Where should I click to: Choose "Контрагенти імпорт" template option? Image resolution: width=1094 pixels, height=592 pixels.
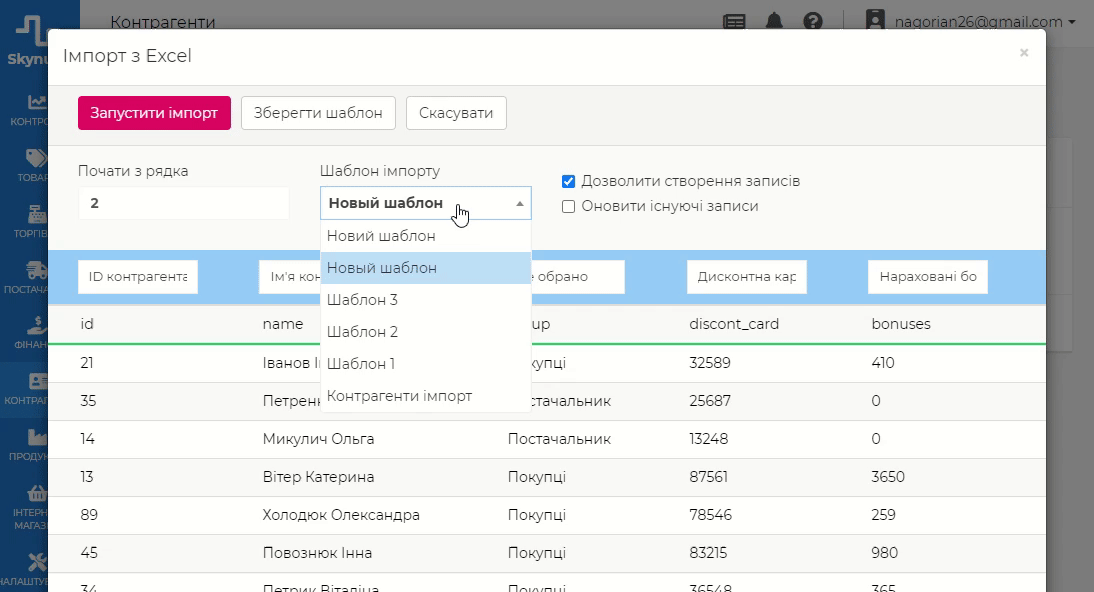coord(399,396)
